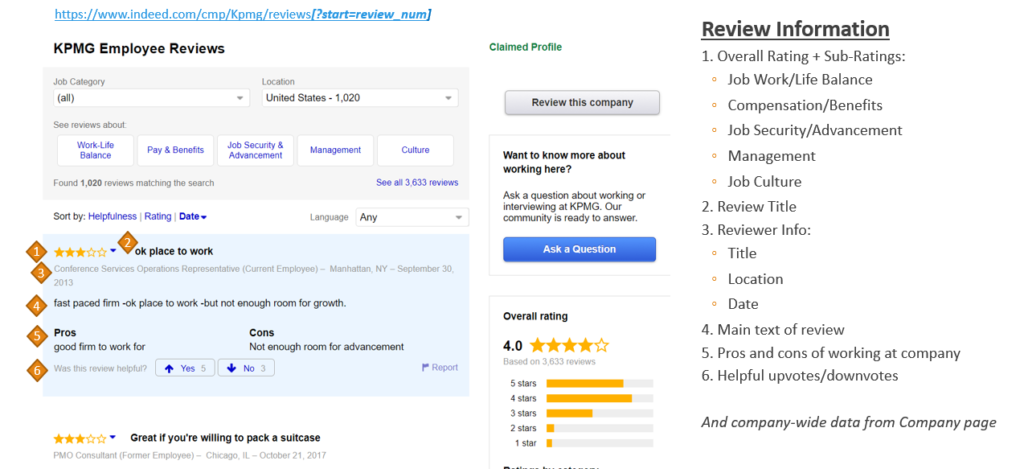Screen dimensions: 1024x469
Task: Open the Location dropdown
Action: coord(359,98)
